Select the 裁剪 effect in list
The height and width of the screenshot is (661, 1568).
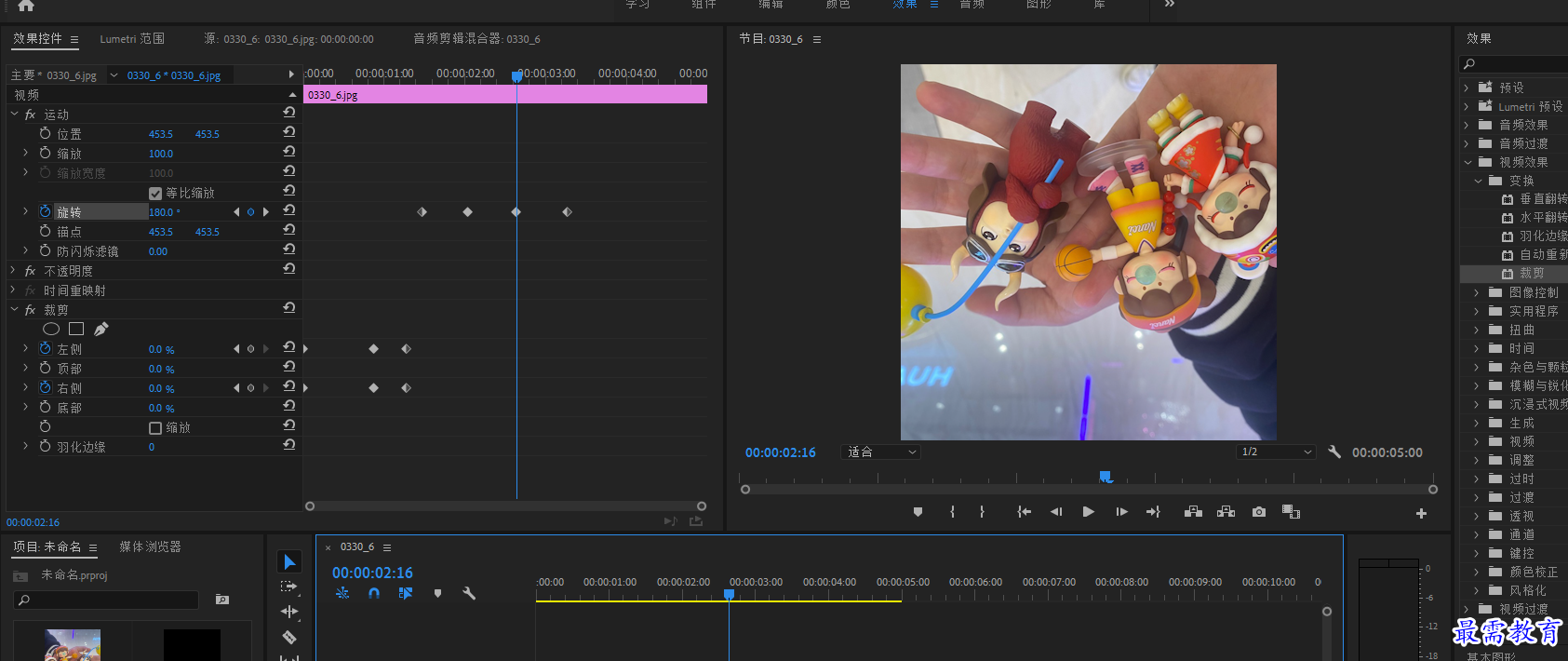1531,274
